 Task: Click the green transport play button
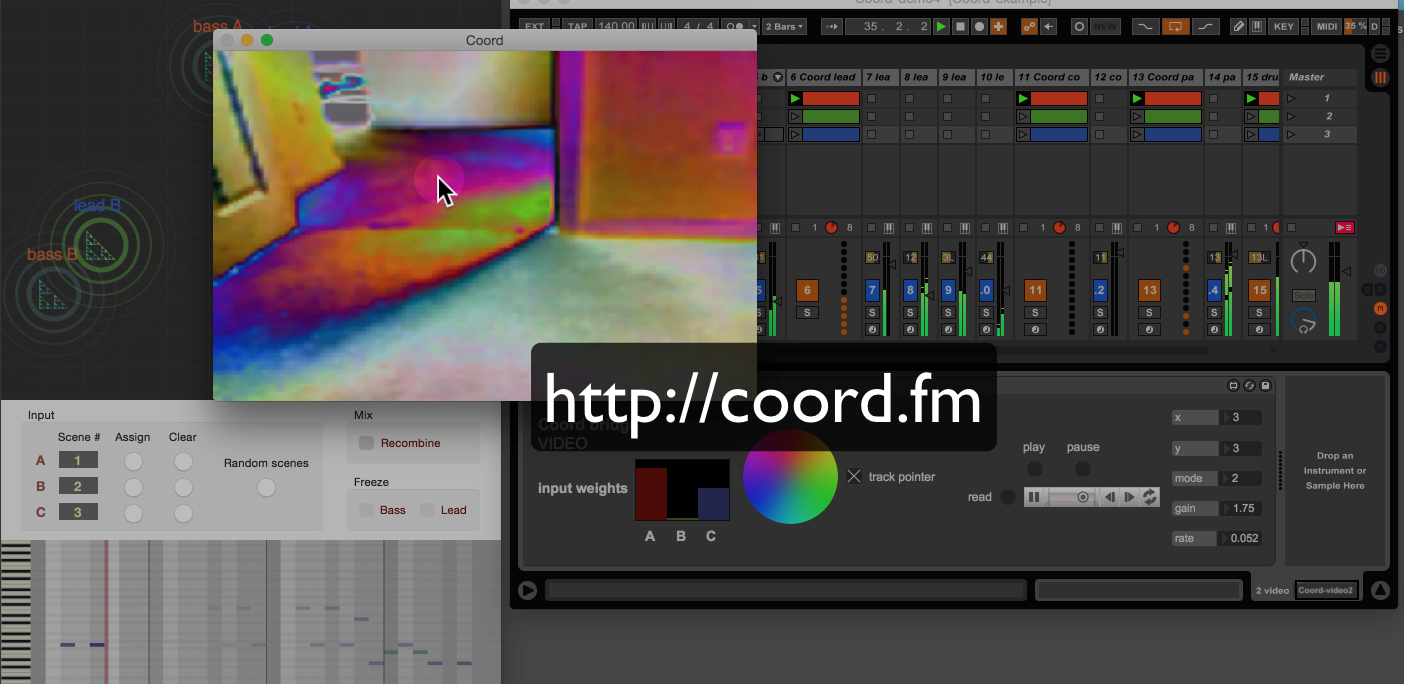tap(941, 26)
